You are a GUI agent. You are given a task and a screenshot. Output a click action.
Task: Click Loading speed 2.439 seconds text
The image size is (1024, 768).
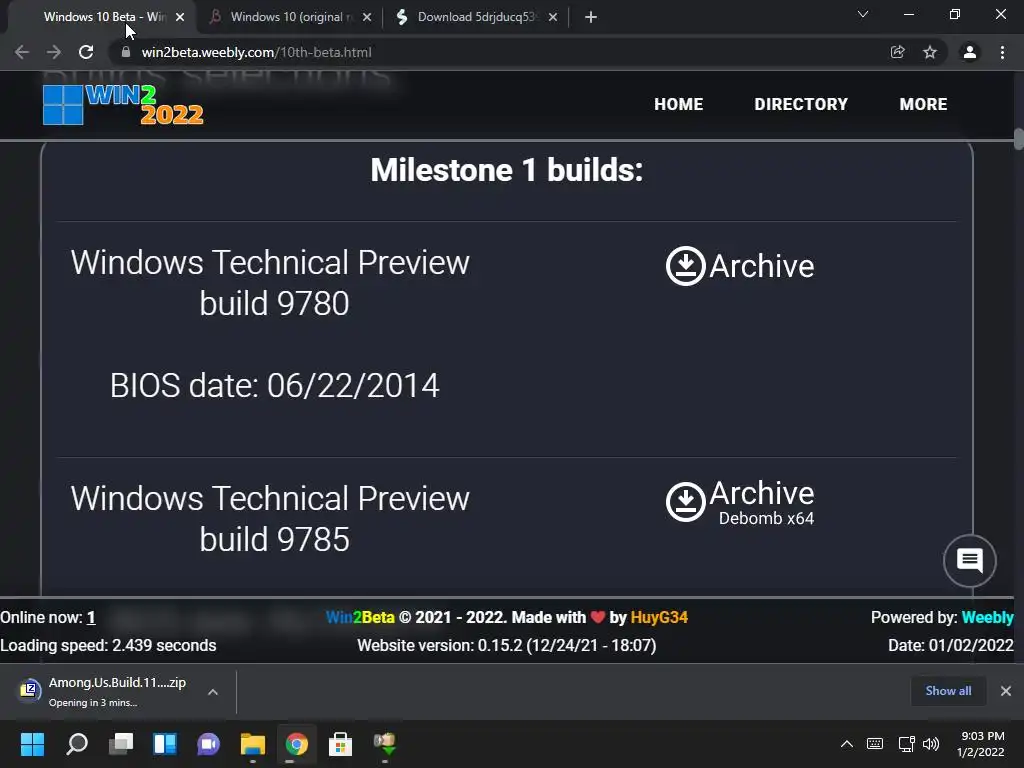click(x=108, y=646)
